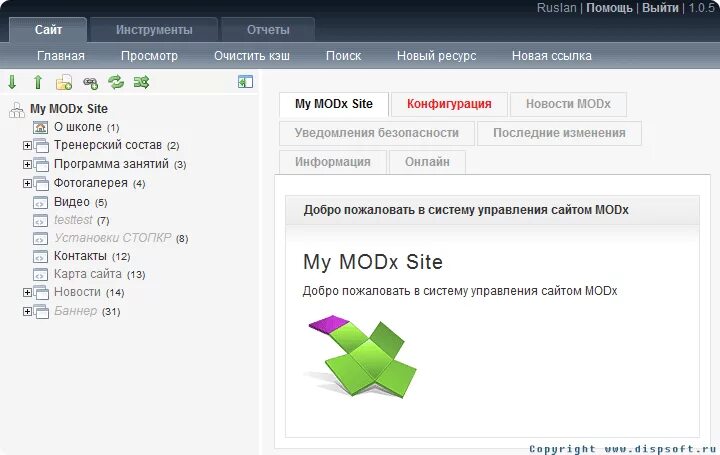Expand the Новости tree node
Viewport: 720px width, 455px height.
27,292
